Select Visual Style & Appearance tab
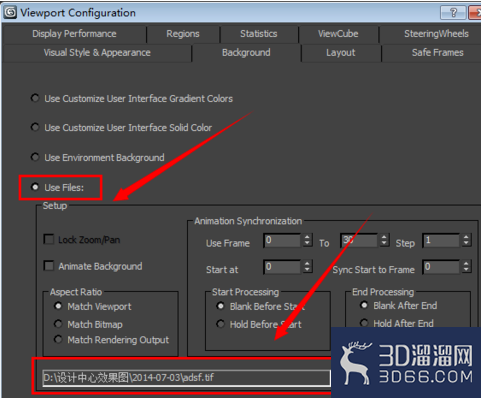 pyautogui.click(x=97, y=53)
